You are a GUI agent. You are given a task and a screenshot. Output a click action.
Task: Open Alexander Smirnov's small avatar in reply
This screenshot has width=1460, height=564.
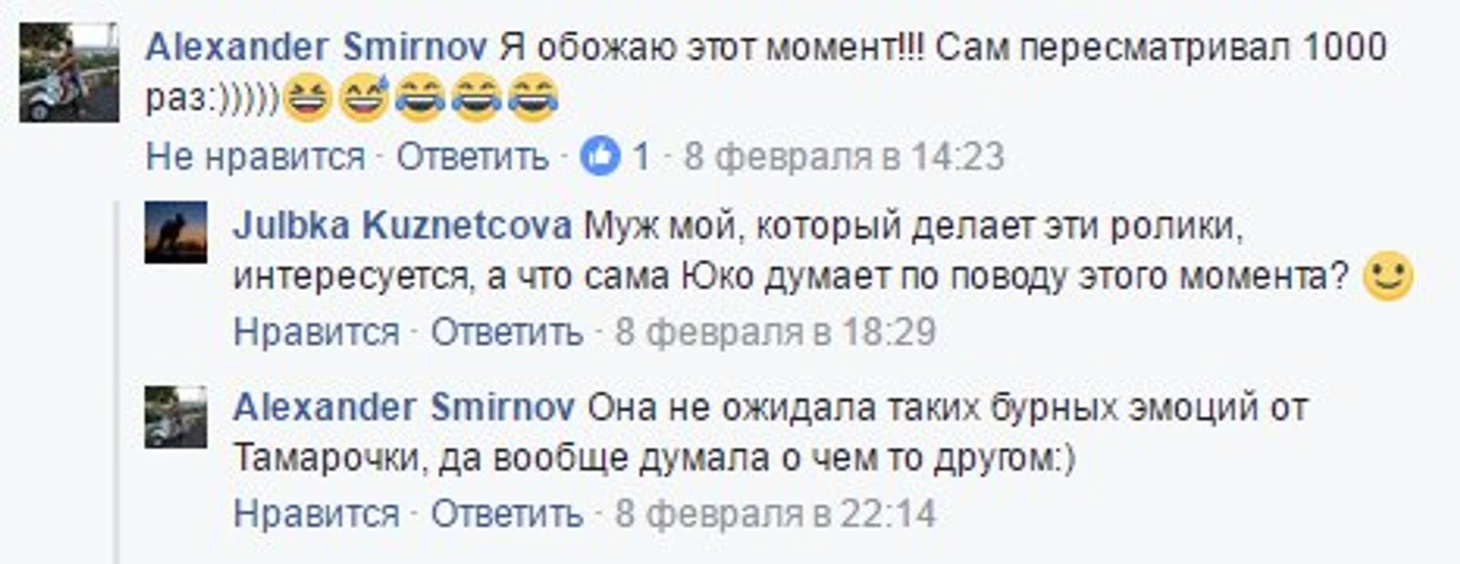tap(176, 416)
